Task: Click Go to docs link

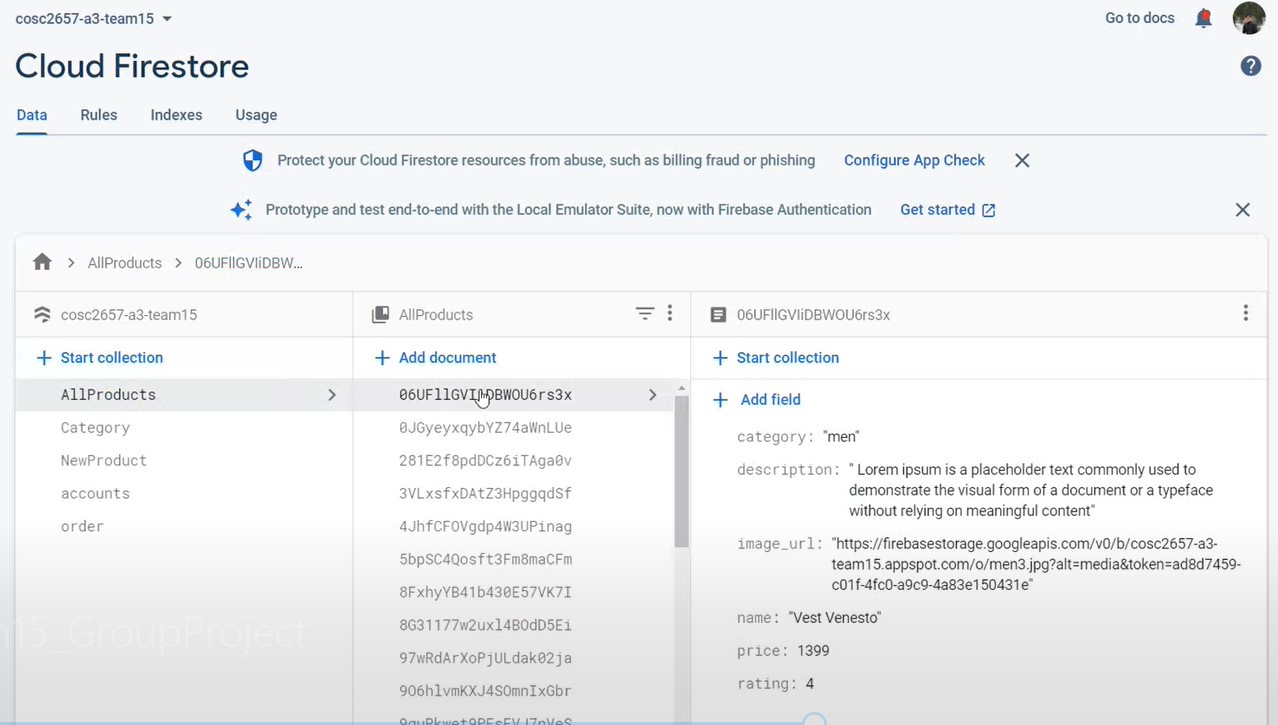Action: (1140, 18)
